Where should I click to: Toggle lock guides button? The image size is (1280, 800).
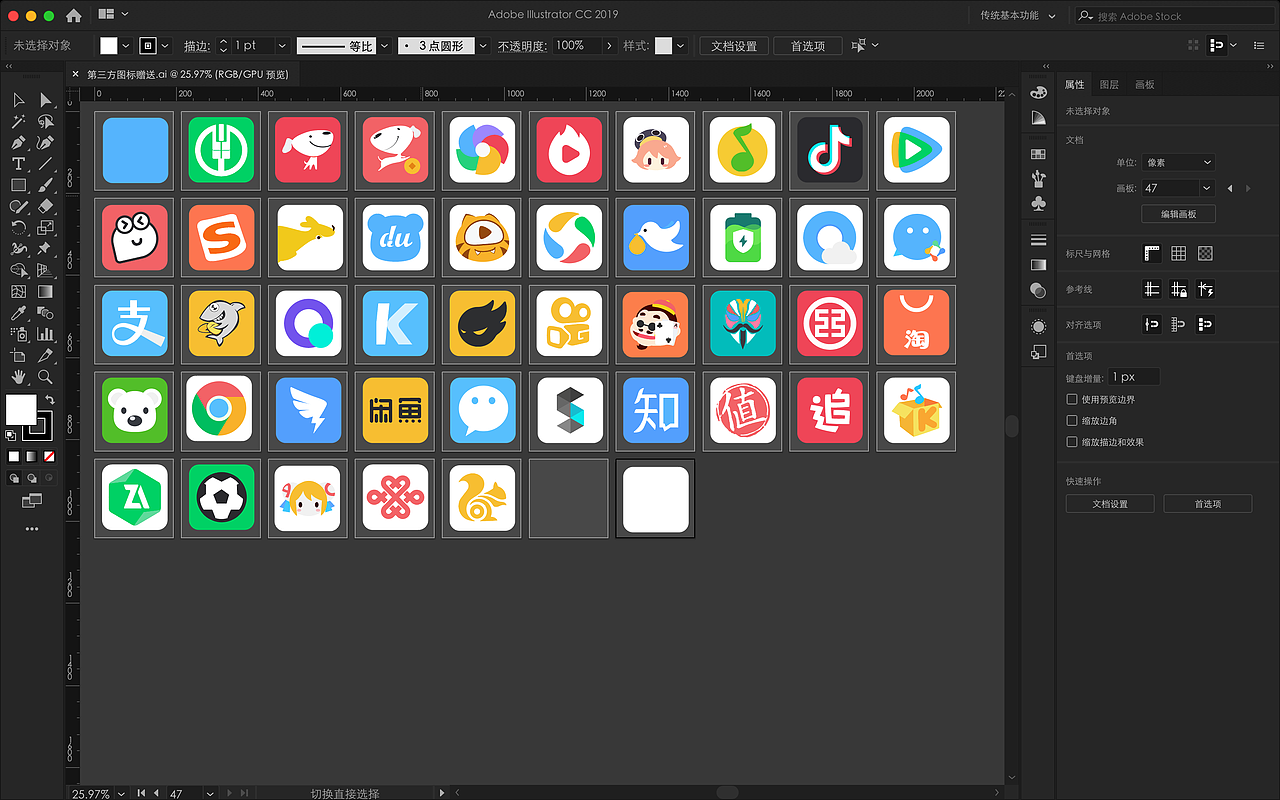click(x=1179, y=289)
